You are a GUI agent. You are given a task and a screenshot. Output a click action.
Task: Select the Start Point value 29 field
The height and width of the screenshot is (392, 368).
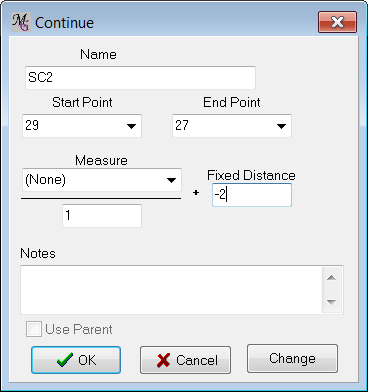[82, 126]
